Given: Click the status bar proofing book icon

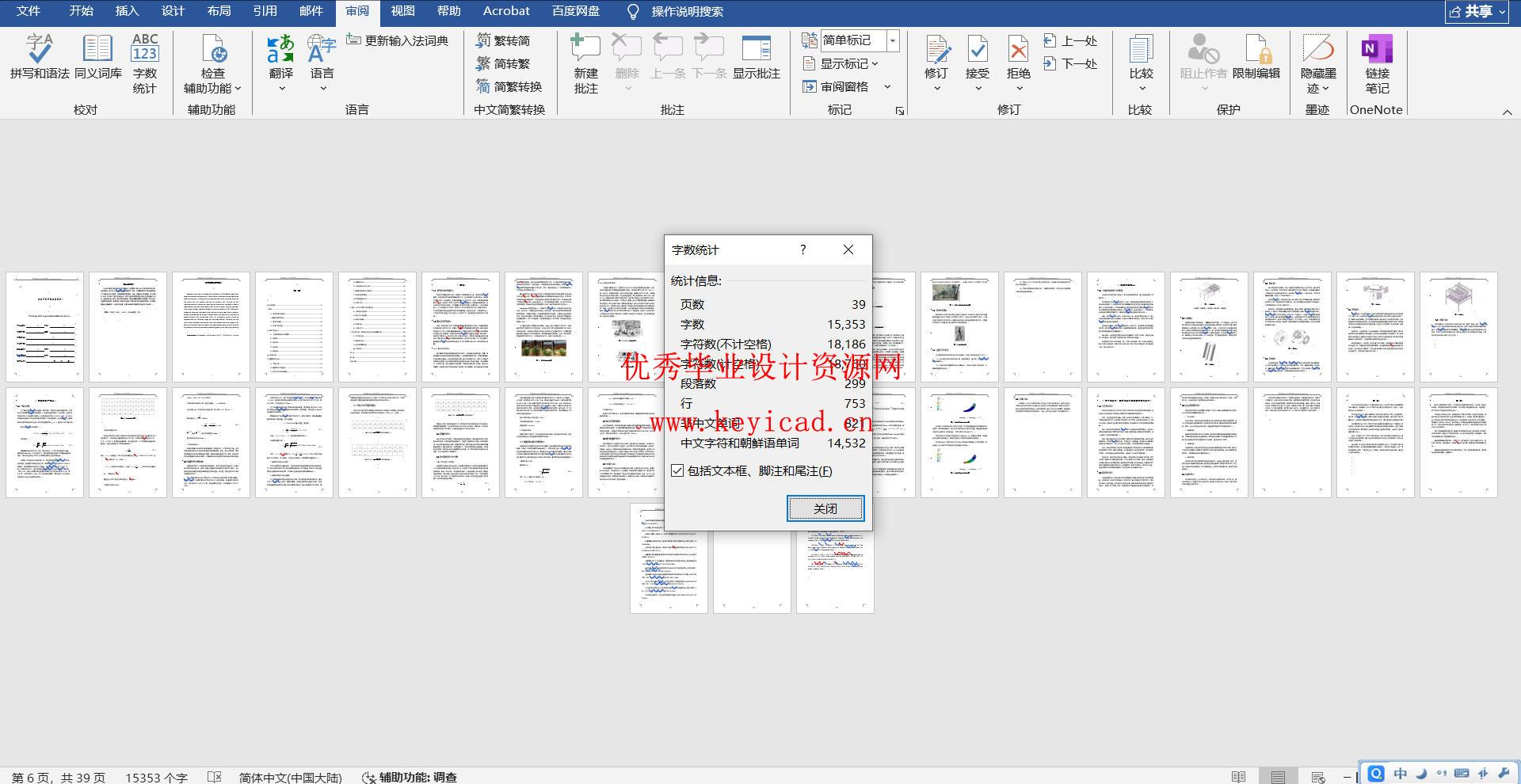Looking at the screenshot, I should point(214,778).
